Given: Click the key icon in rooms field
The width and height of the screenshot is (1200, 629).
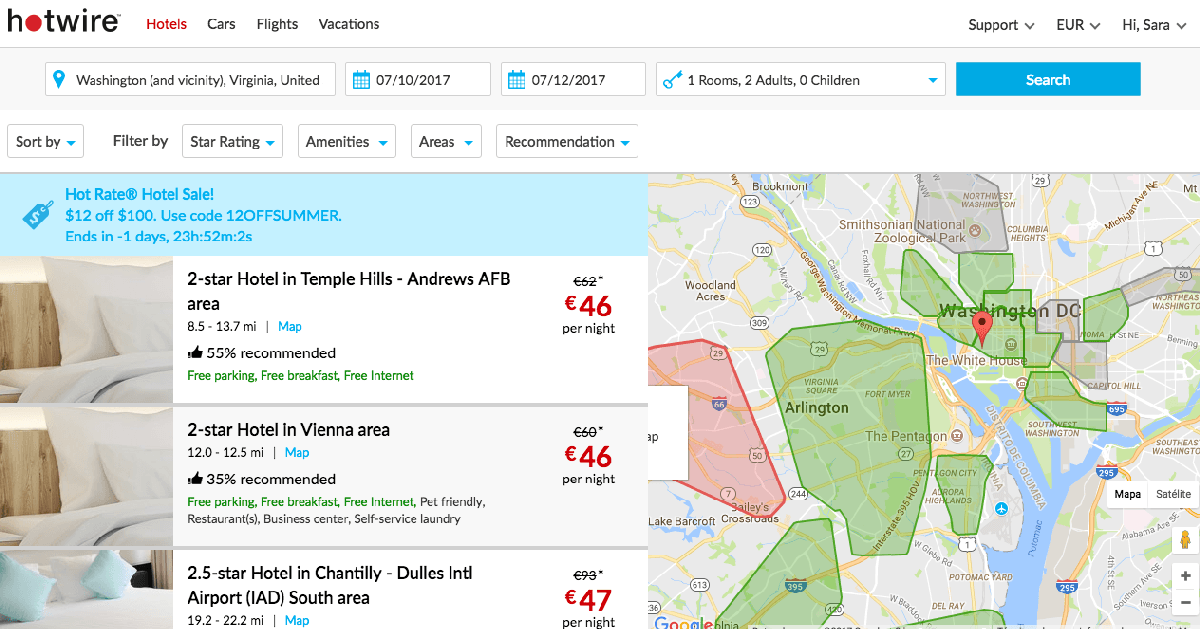Looking at the screenshot, I should [672, 80].
